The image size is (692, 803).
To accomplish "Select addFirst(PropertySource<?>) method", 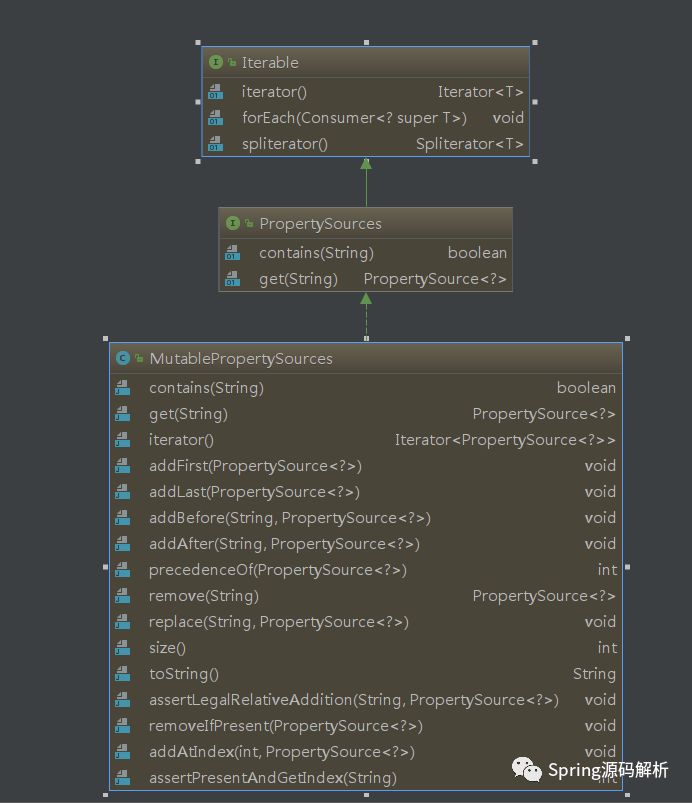I will pos(255,466).
